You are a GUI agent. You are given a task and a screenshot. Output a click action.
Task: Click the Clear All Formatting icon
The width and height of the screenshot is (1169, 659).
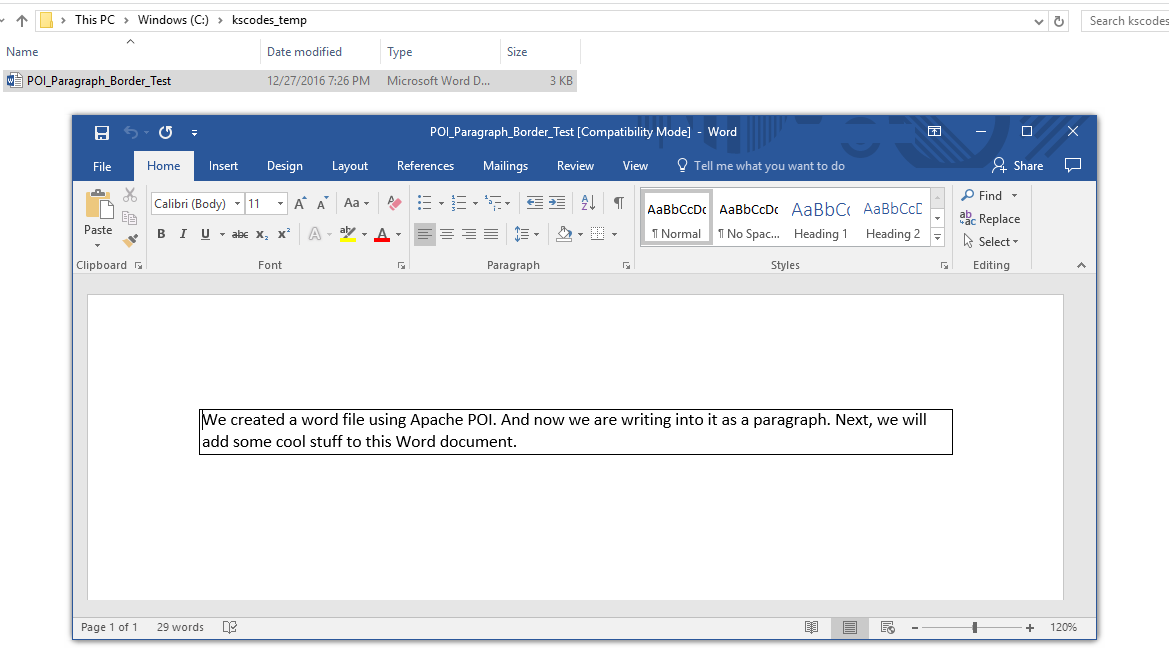[394, 203]
